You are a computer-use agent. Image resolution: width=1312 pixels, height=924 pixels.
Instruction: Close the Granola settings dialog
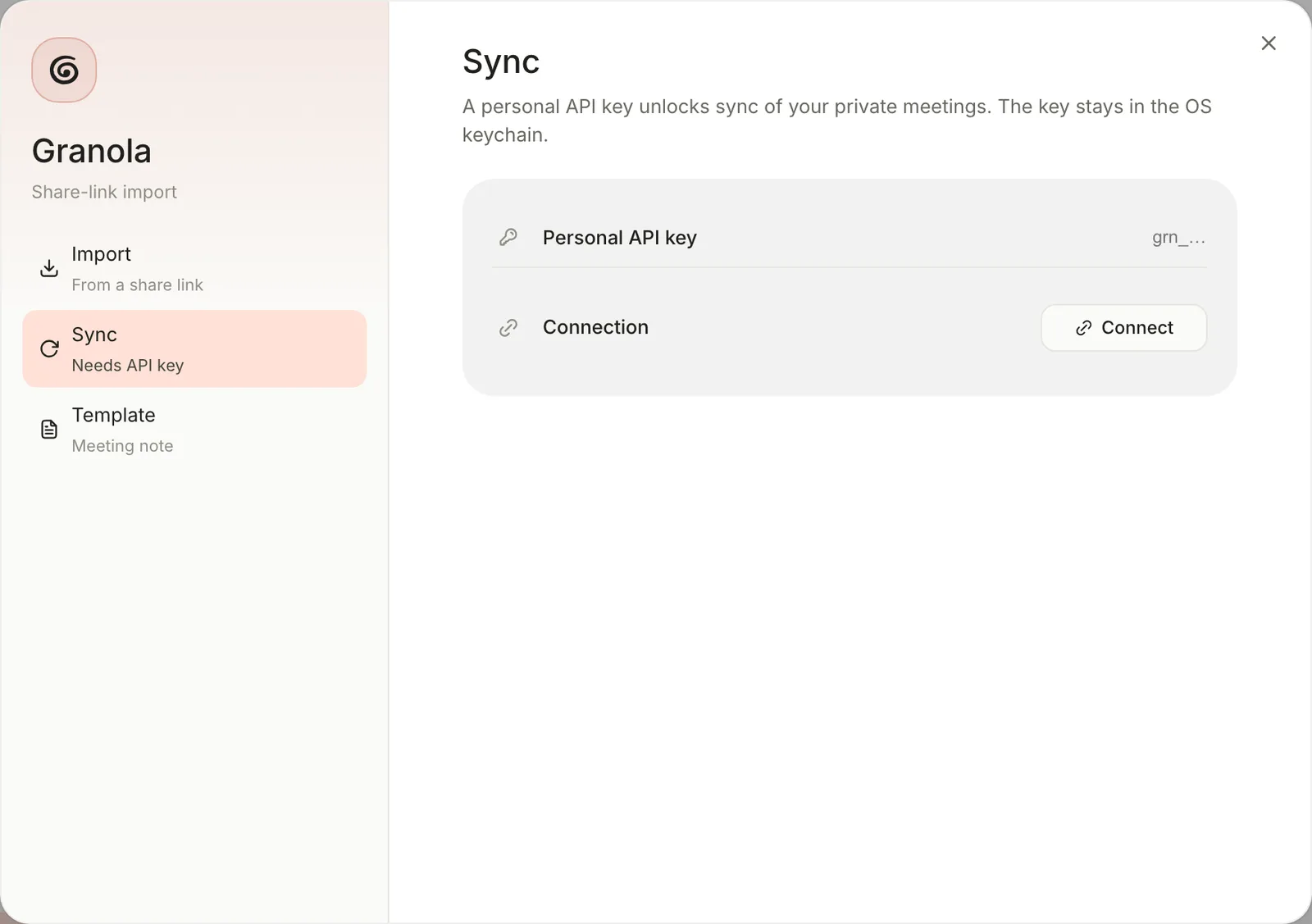tap(1269, 43)
